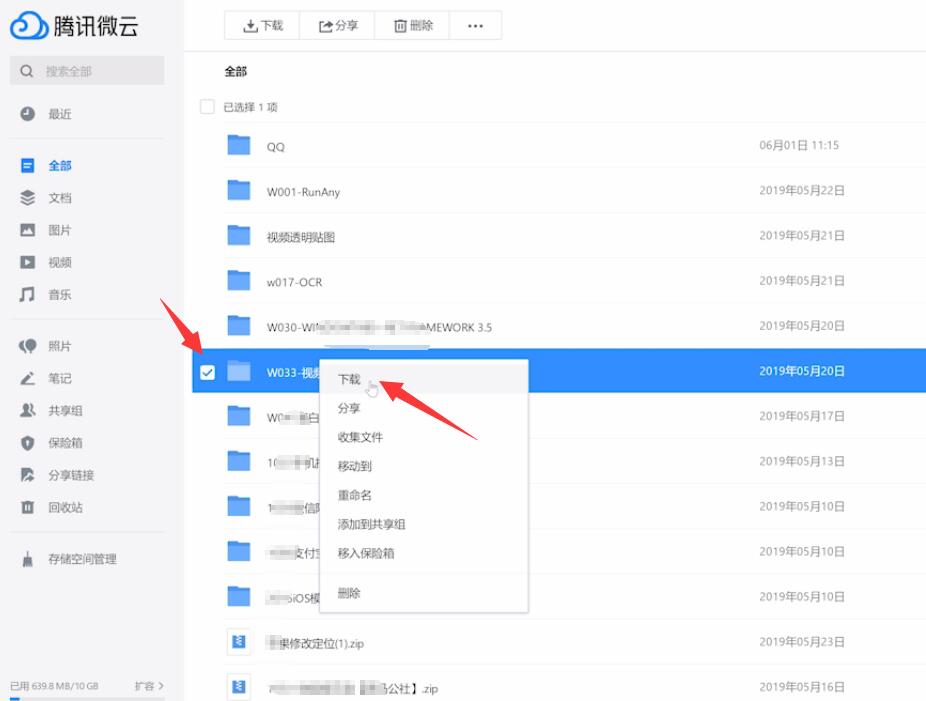Open the 图片 picture icon

click(x=27, y=230)
